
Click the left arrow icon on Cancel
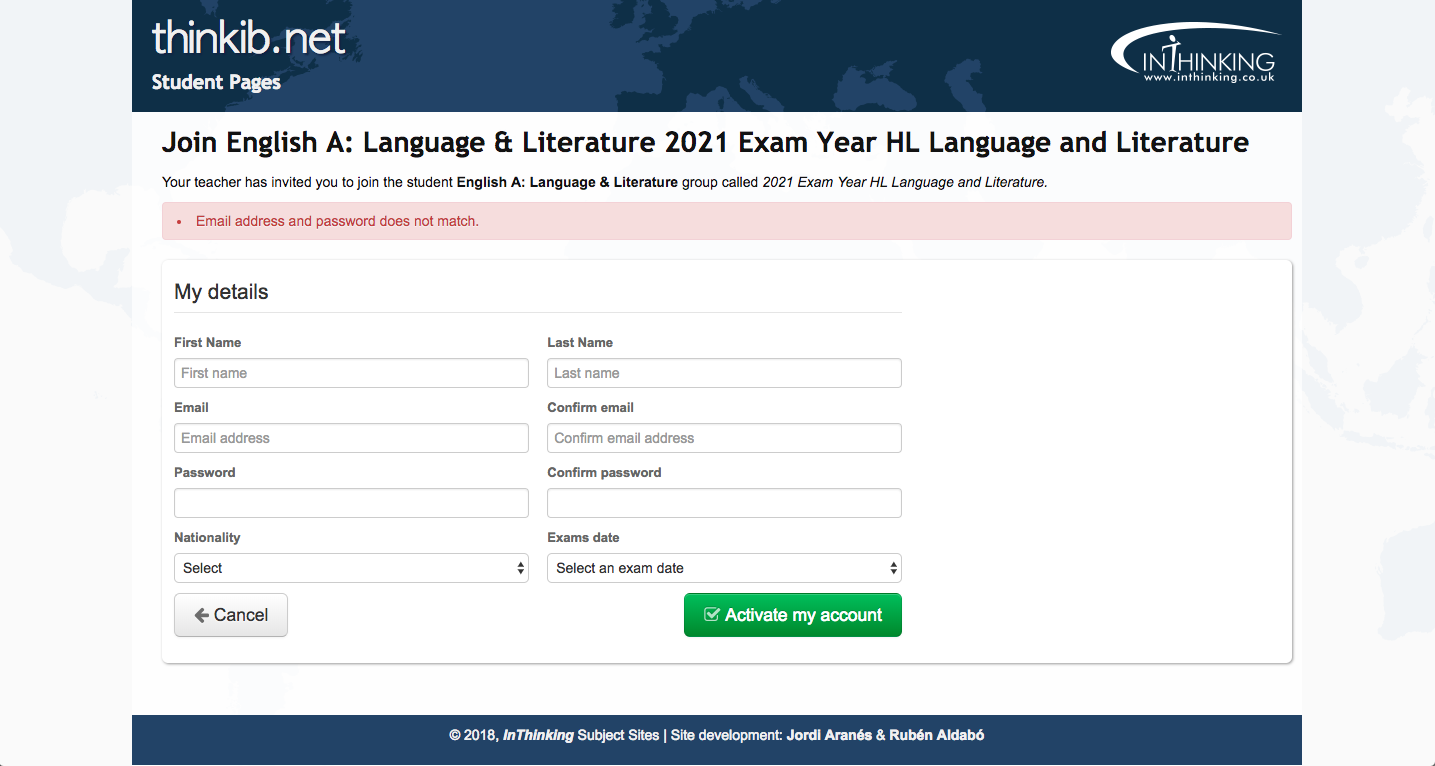coord(201,615)
